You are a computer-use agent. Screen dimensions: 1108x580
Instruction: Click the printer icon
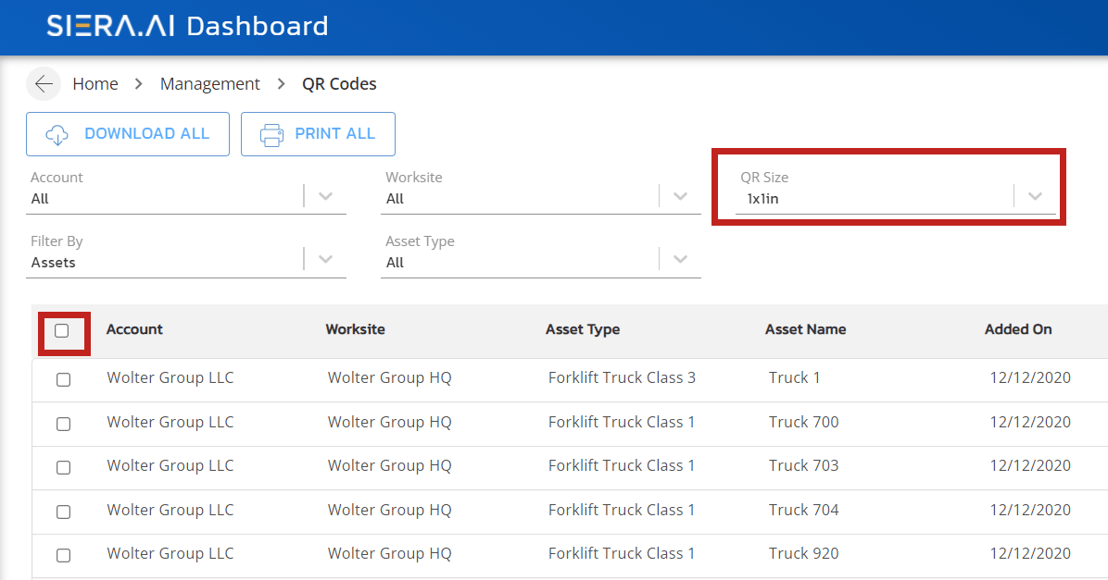click(271, 134)
